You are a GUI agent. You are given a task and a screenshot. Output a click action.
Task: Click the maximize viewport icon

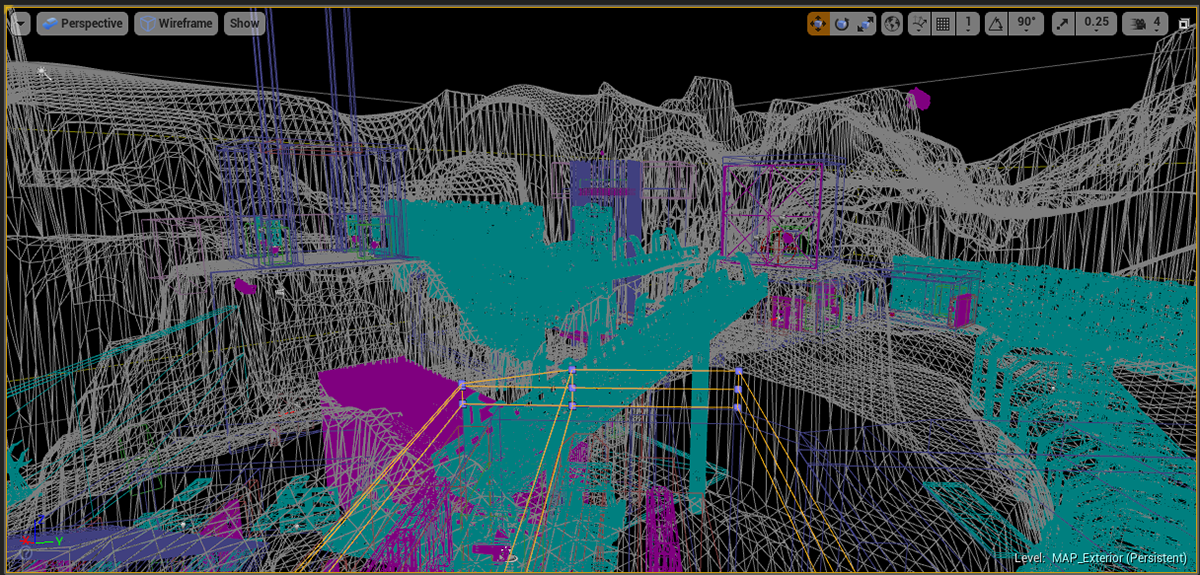1182,23
